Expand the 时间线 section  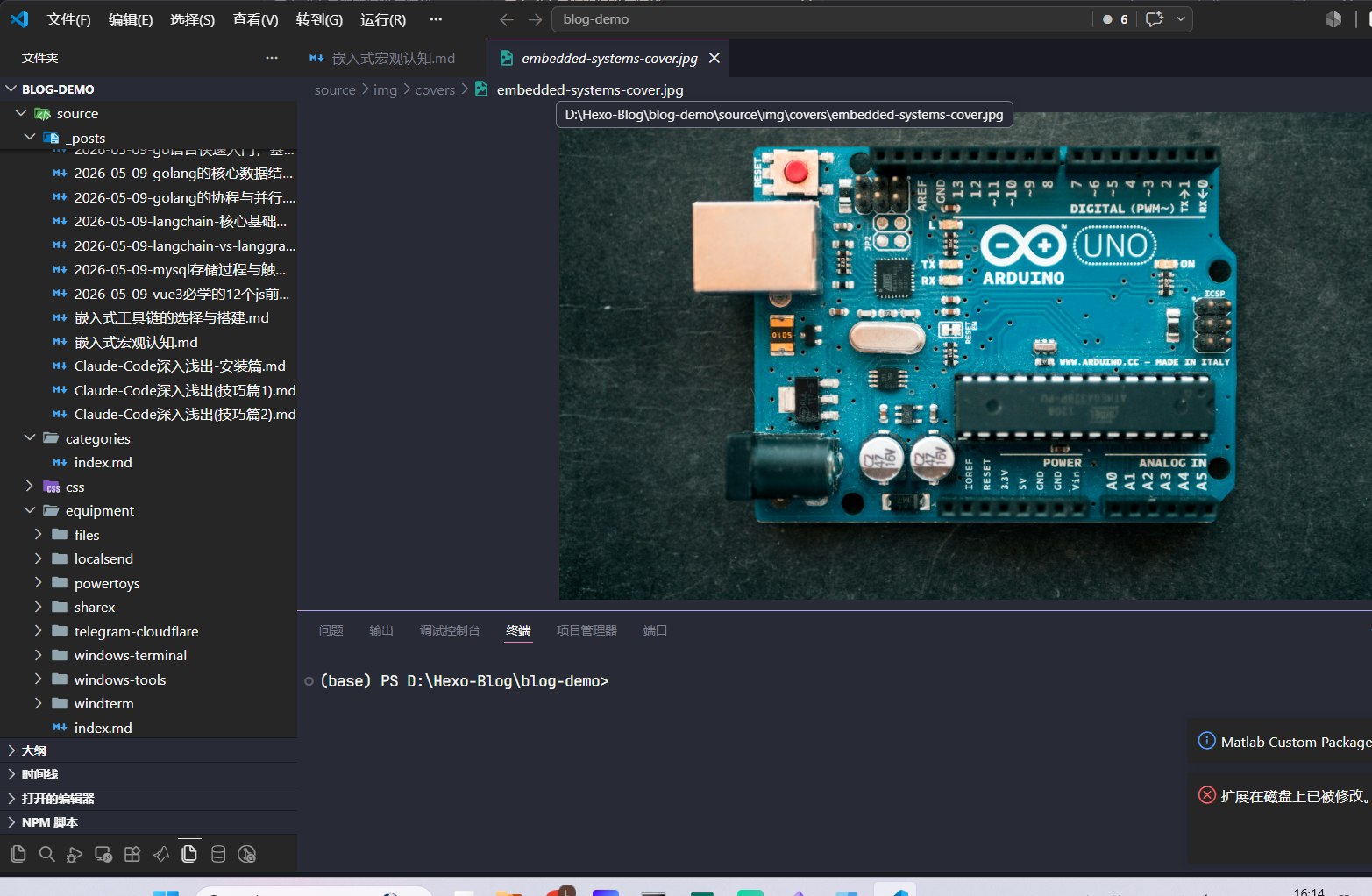pyautogui.click(x=148, y=774)
